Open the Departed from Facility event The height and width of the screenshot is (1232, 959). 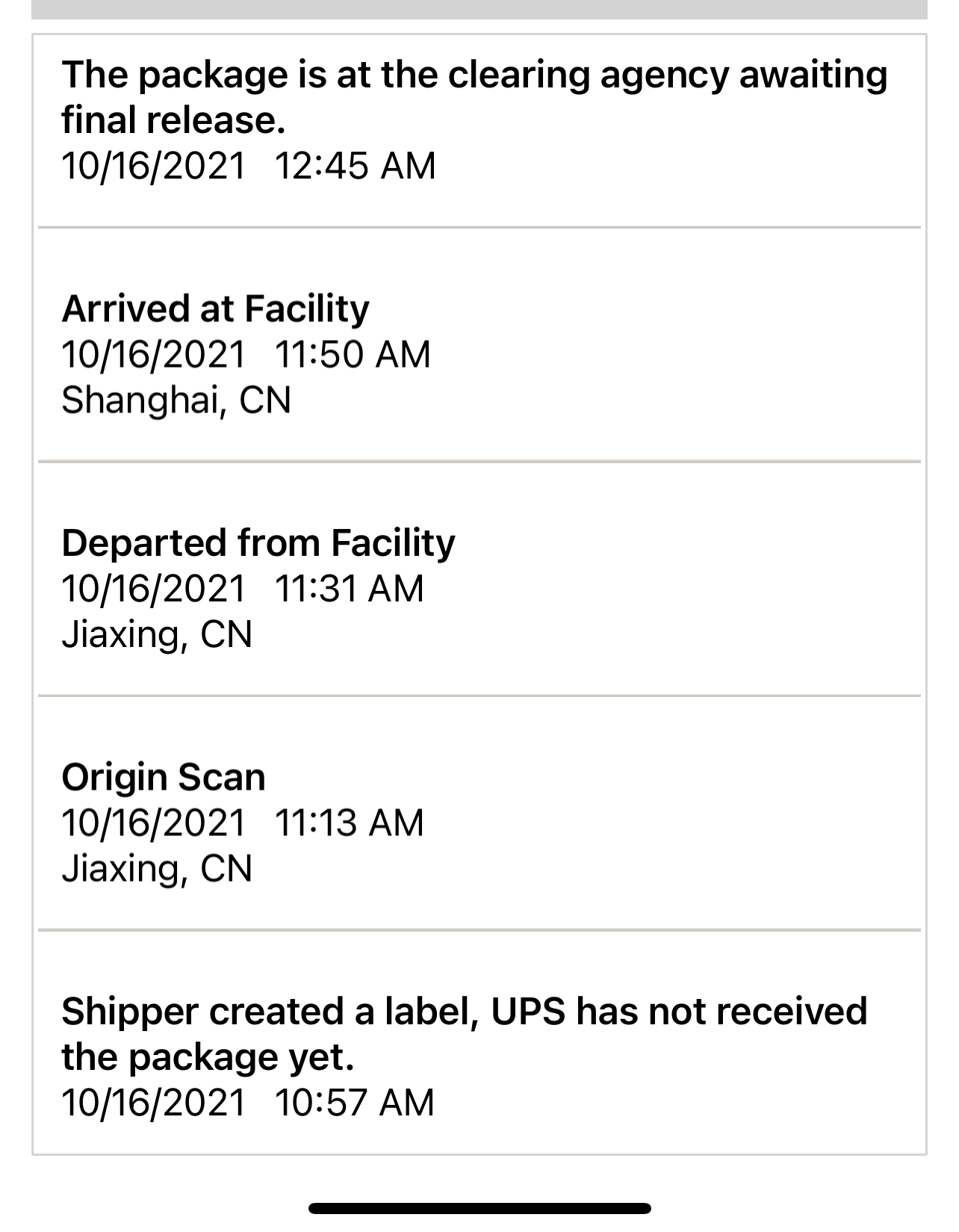[x=258, y=543]
